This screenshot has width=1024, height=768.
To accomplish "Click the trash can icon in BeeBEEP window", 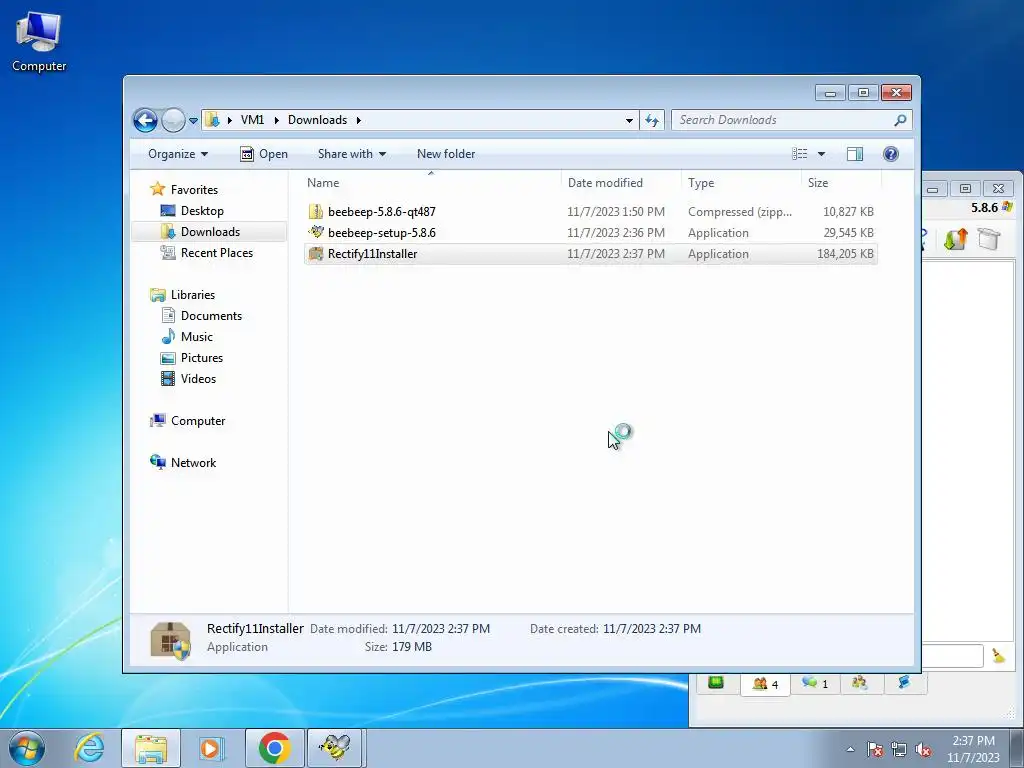I will (x=989, y=239).
